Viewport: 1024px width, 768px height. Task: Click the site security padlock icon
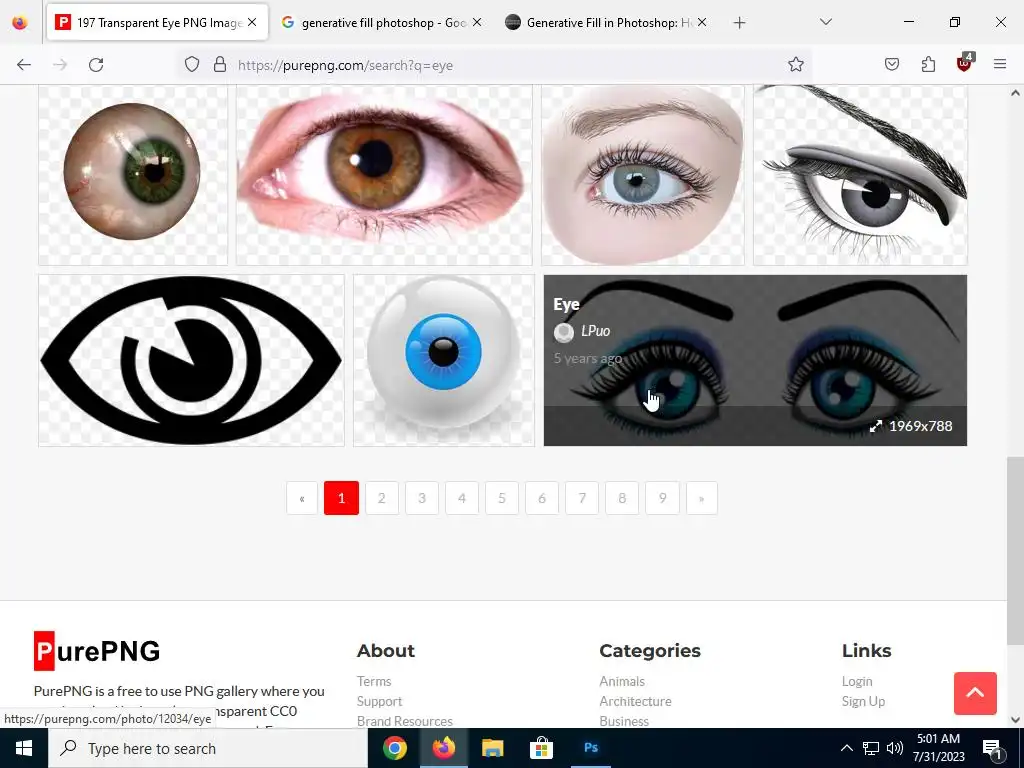[220, 64]
